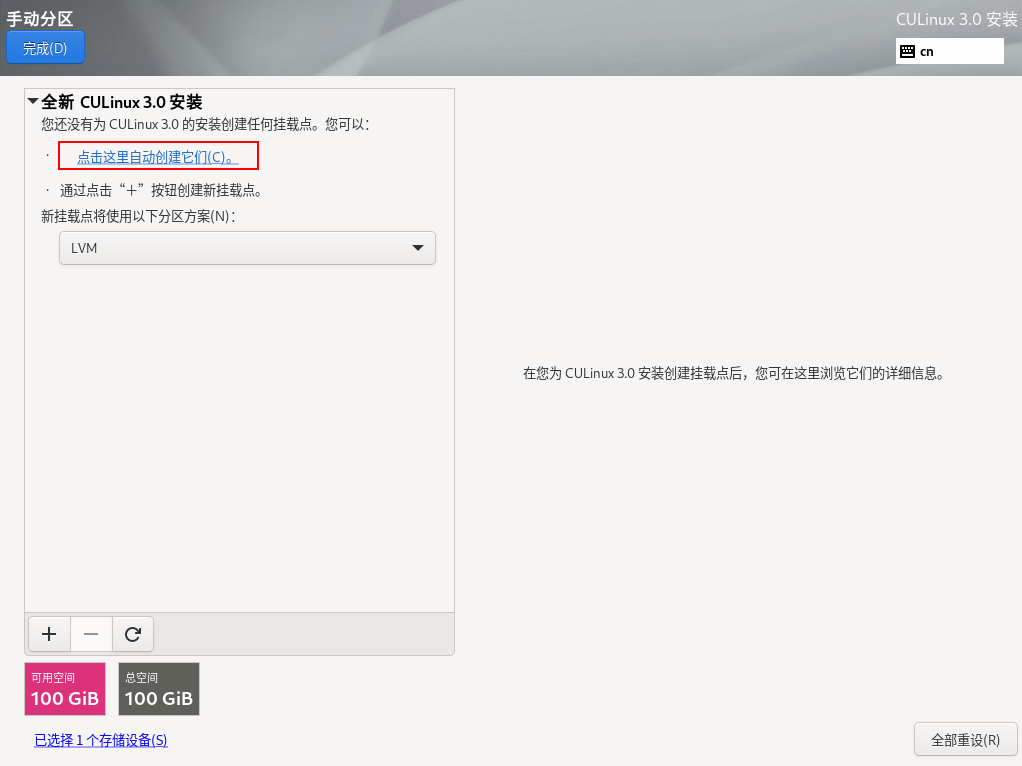Click the keyboard layout icon beside cn
The width and height of the screenshot is (1022, 766).
pyautogui.click(x=907, y=52)
